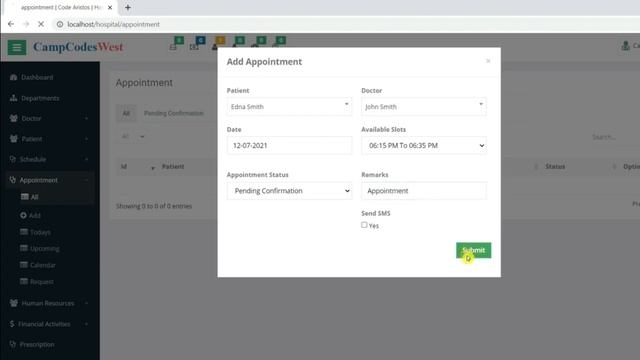Open Todays appointments in sidebar

click(40, 232)
